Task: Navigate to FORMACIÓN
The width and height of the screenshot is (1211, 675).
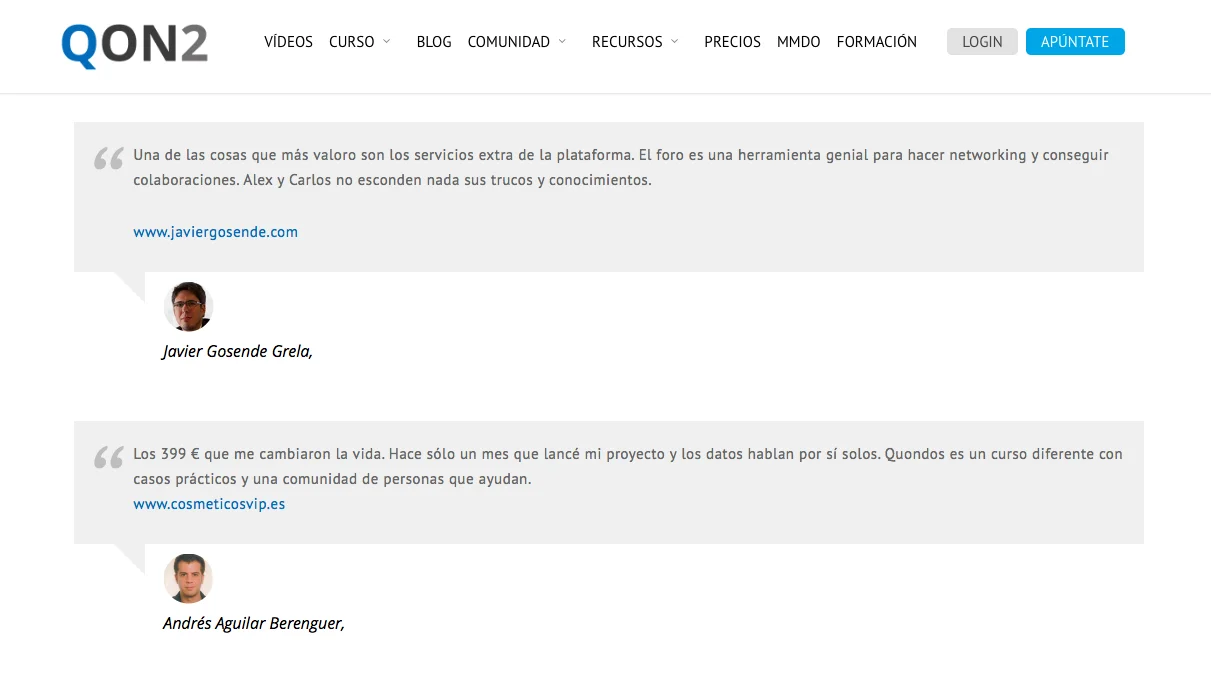Action: 876,42
